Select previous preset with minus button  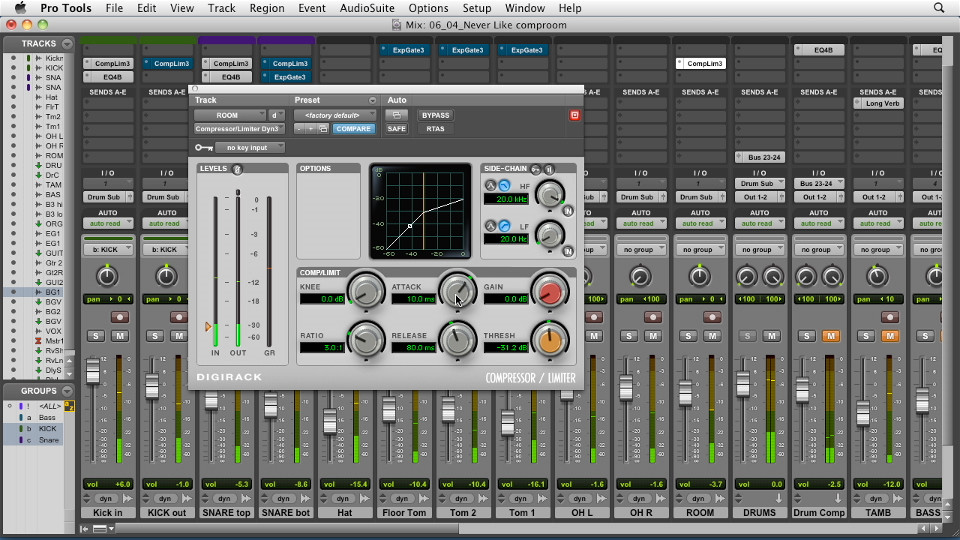(x=299, y=129)
